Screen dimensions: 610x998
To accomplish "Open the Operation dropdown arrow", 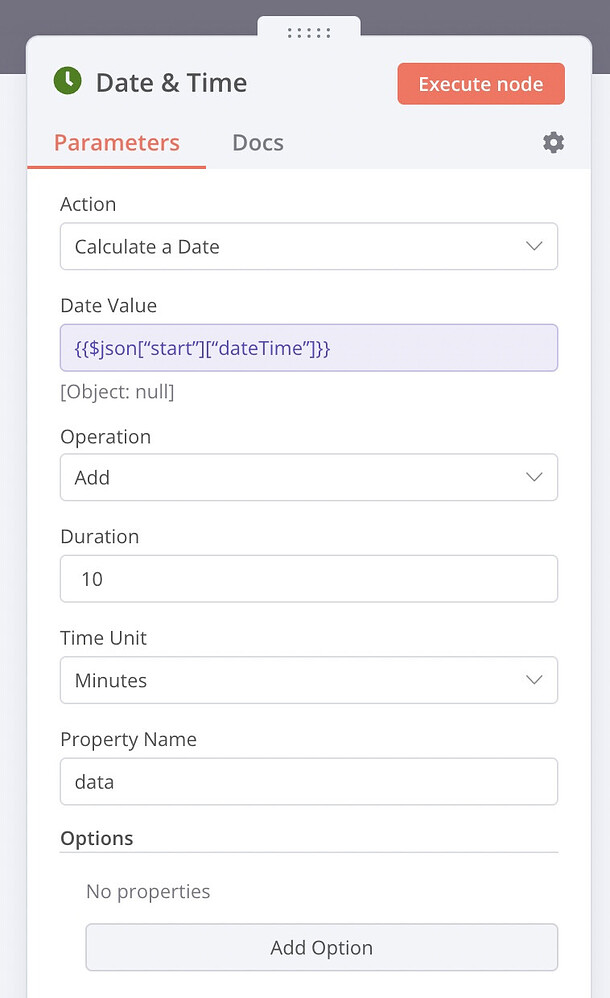I will (x=534, y=478).
